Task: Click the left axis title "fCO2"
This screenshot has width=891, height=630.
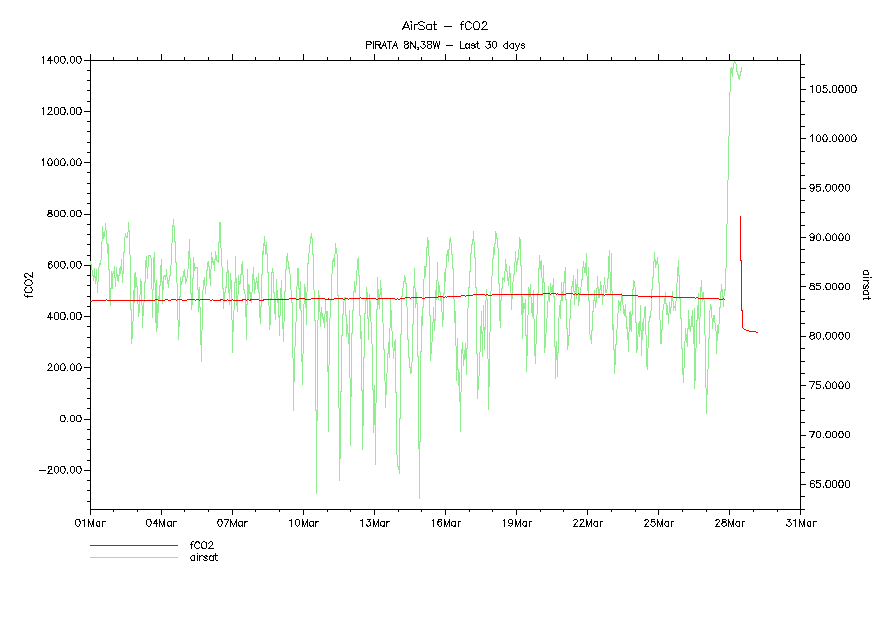Action: [29, 285]
